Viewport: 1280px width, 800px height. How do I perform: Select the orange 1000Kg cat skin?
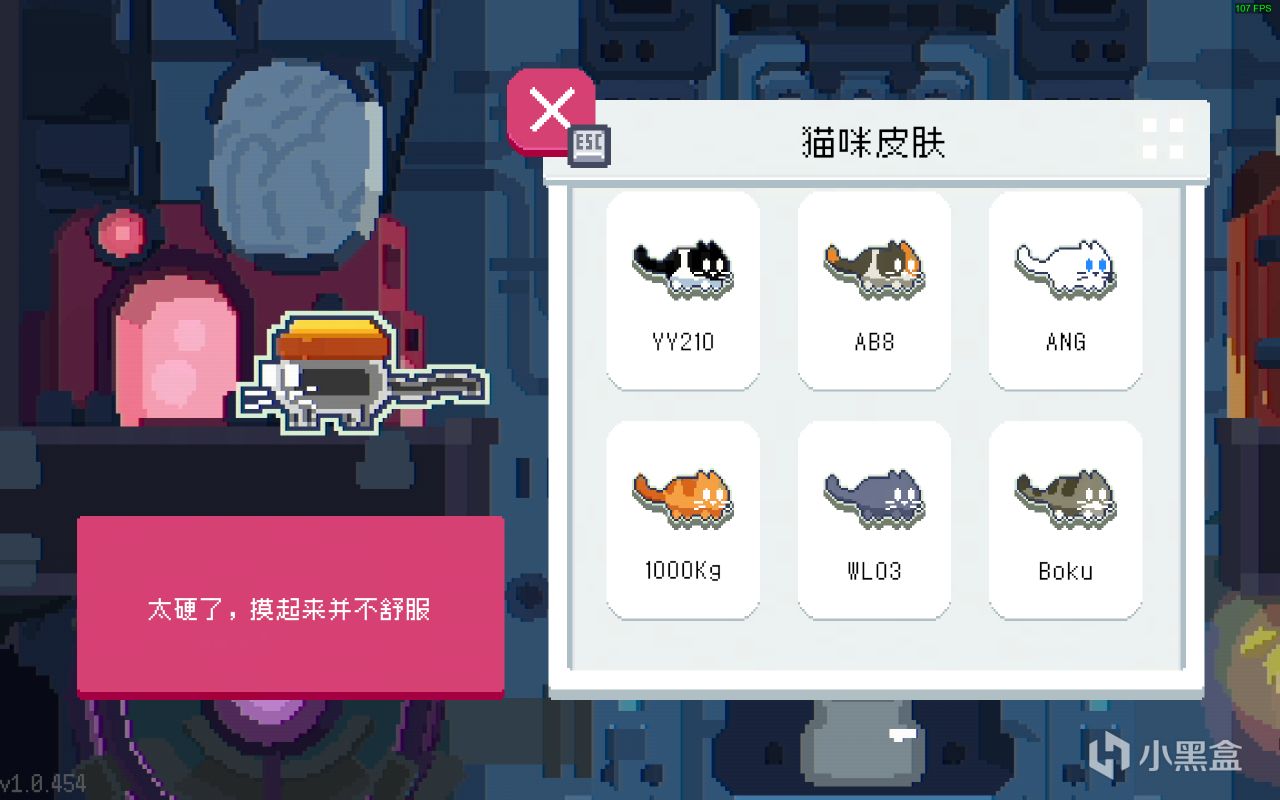pos(683,520)
